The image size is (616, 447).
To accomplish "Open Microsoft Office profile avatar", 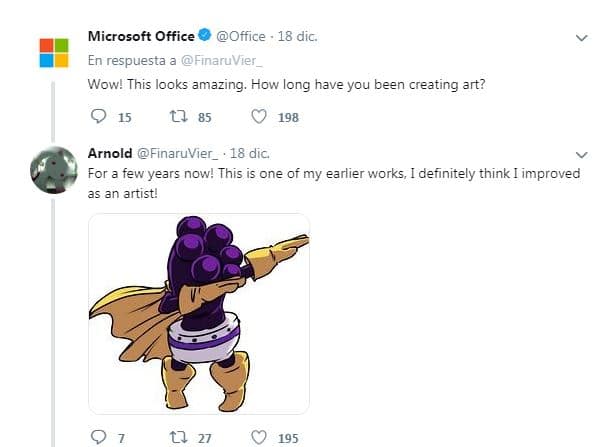I will [x=53, y=52].
